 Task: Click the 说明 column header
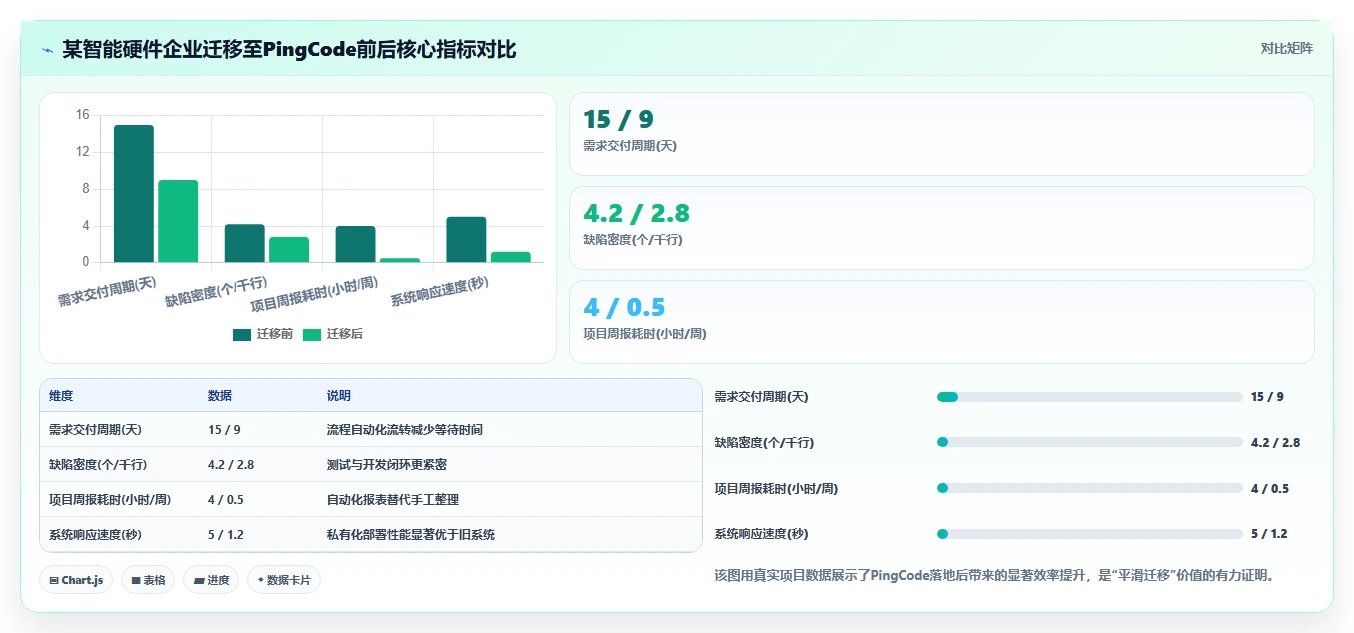(x=339, y=396)
